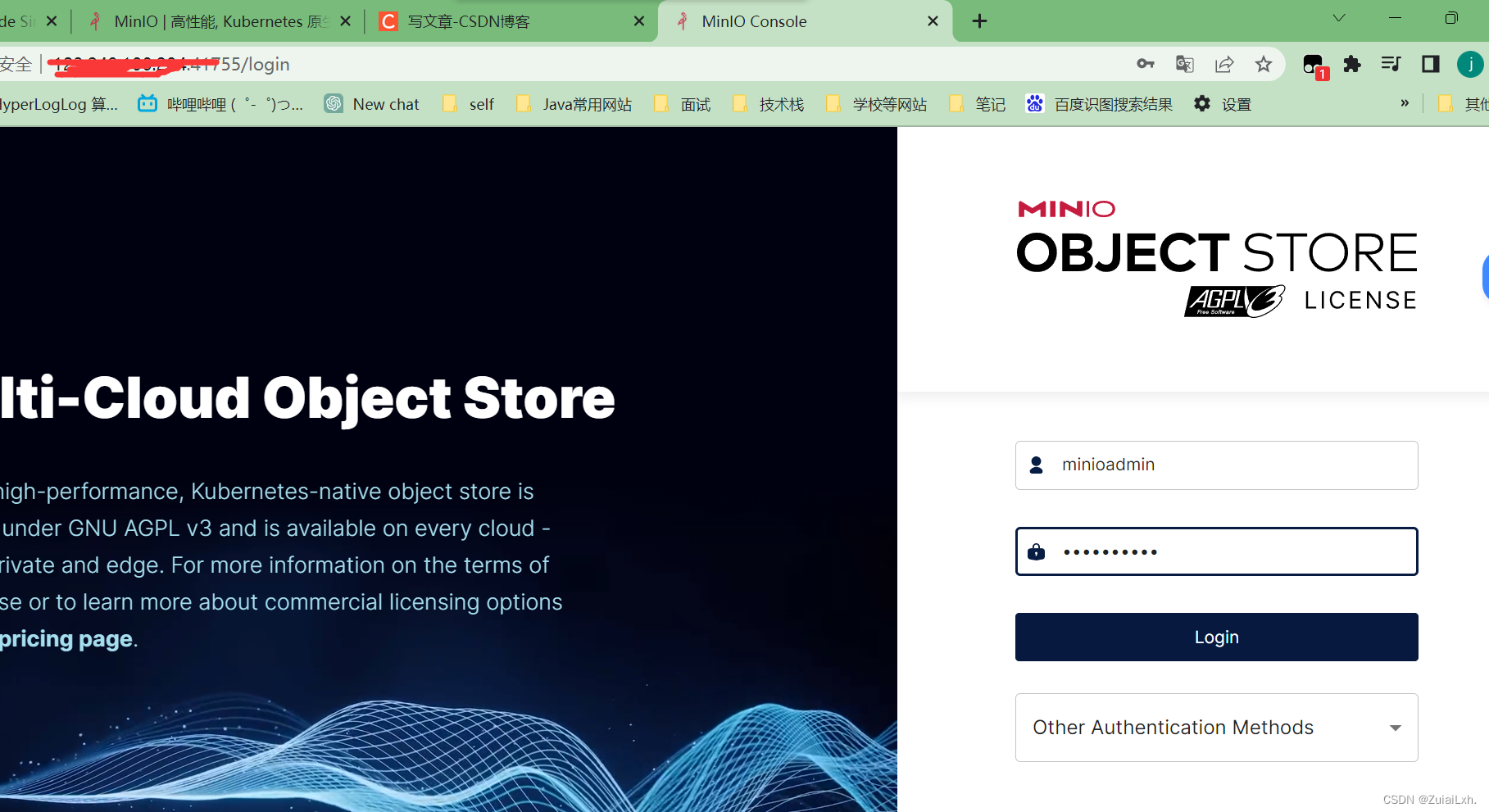Click the share icon in the toolbar

(x=1224, y=64)
